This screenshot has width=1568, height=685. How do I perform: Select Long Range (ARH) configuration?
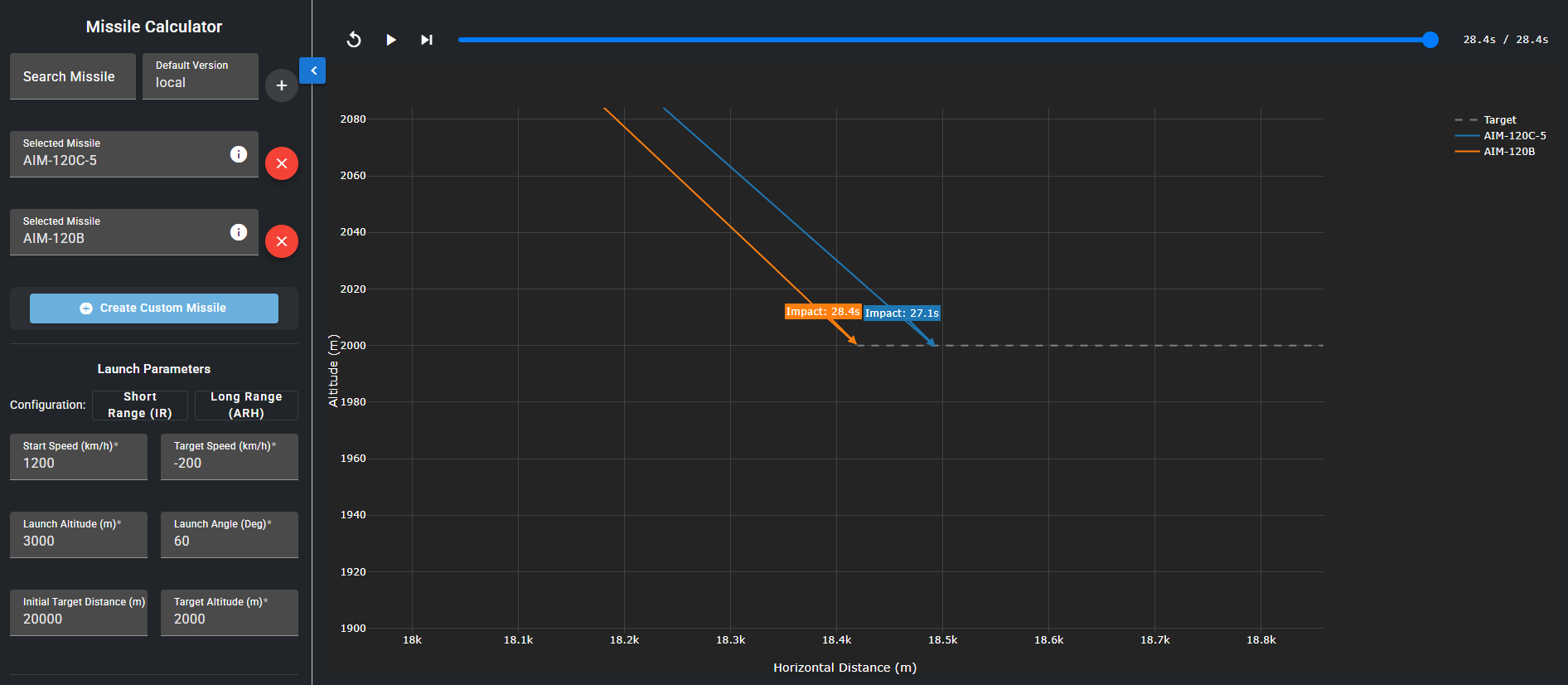(x=246, y=406)
